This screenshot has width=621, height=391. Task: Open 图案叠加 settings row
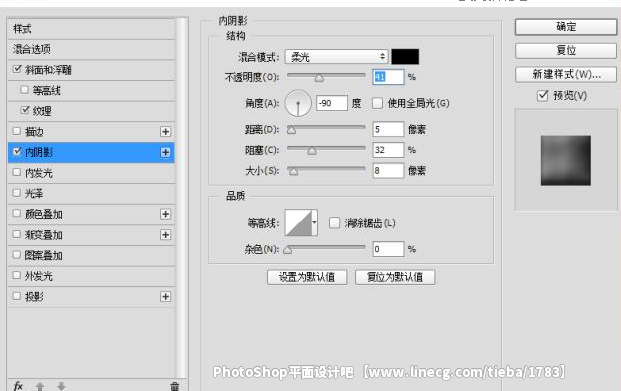(x=91, y=256)
